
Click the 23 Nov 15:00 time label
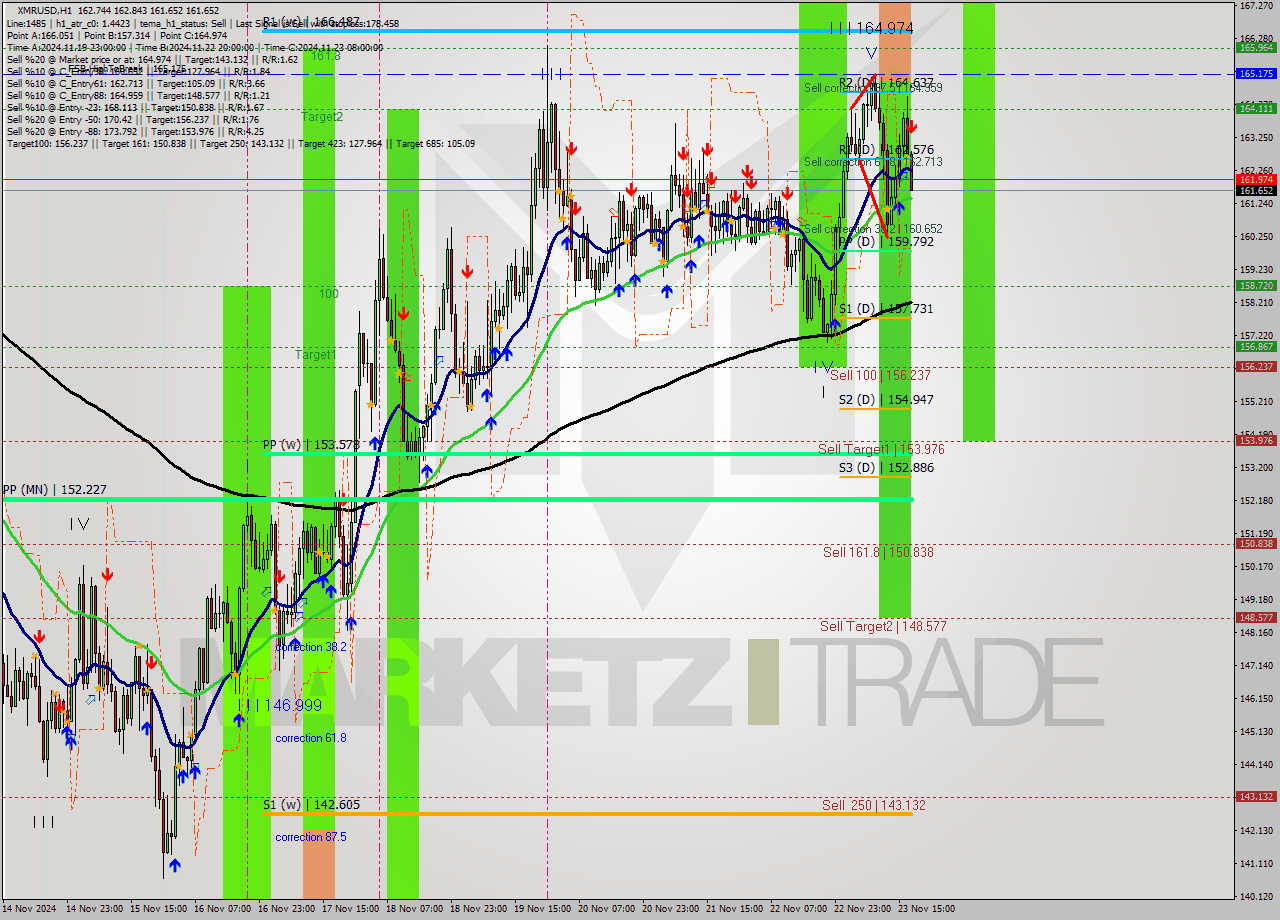[926, 909]
